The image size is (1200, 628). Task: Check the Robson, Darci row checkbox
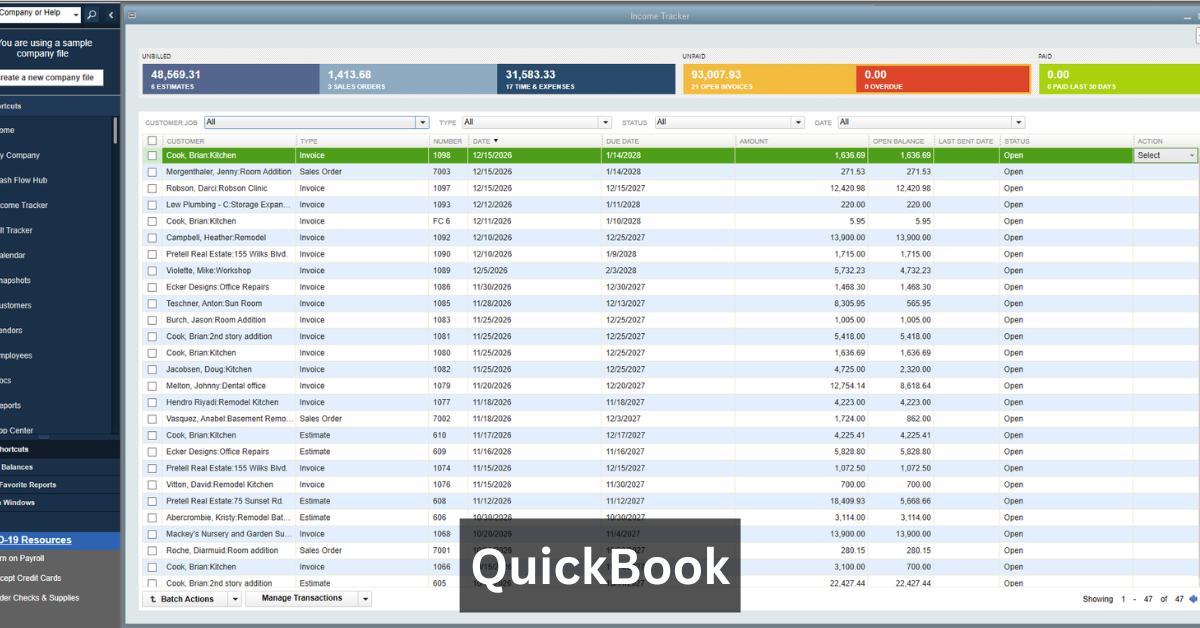(152, 188)
